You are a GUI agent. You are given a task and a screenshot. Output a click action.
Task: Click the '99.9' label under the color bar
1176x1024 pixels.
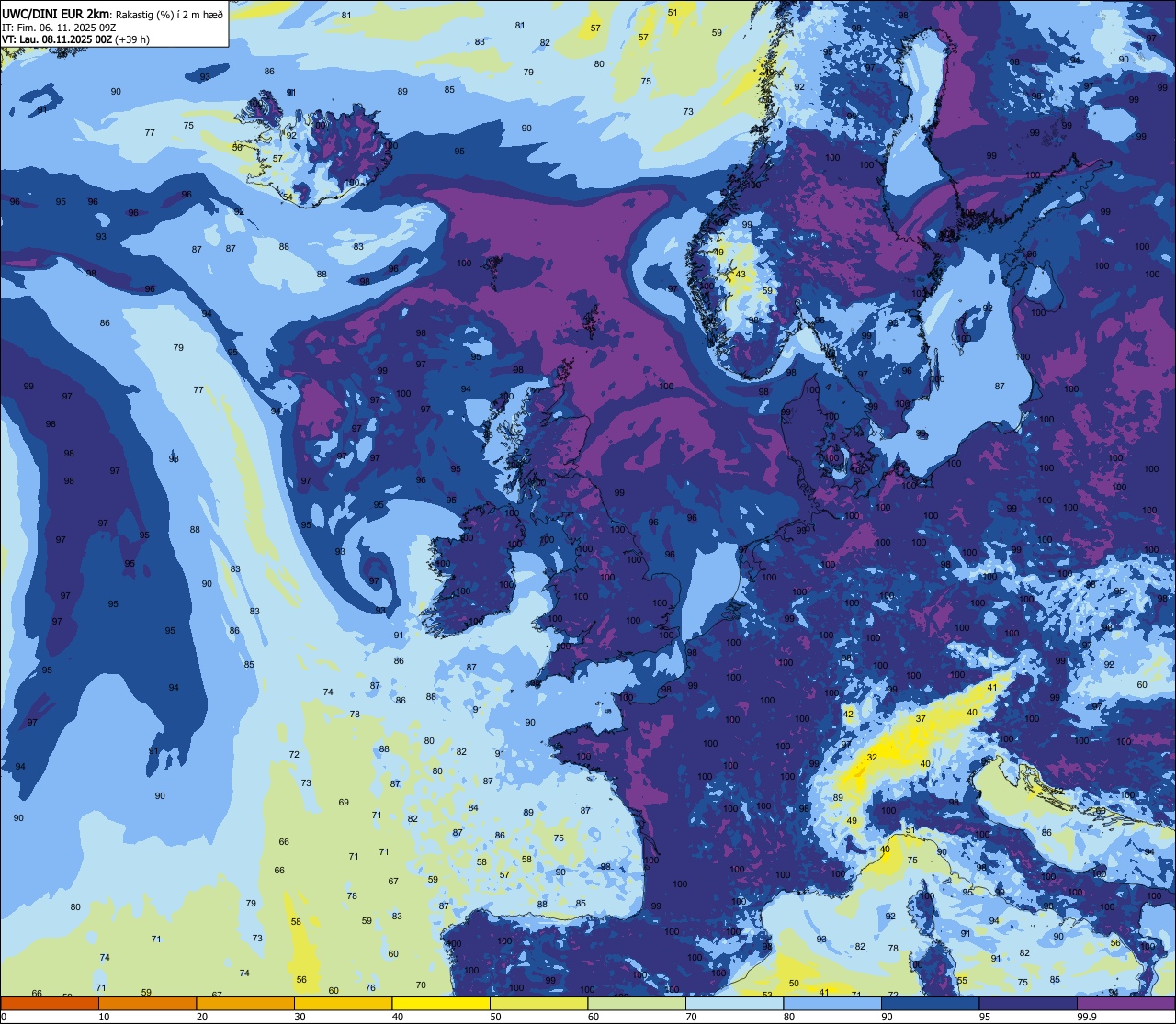point(1087,1017)
